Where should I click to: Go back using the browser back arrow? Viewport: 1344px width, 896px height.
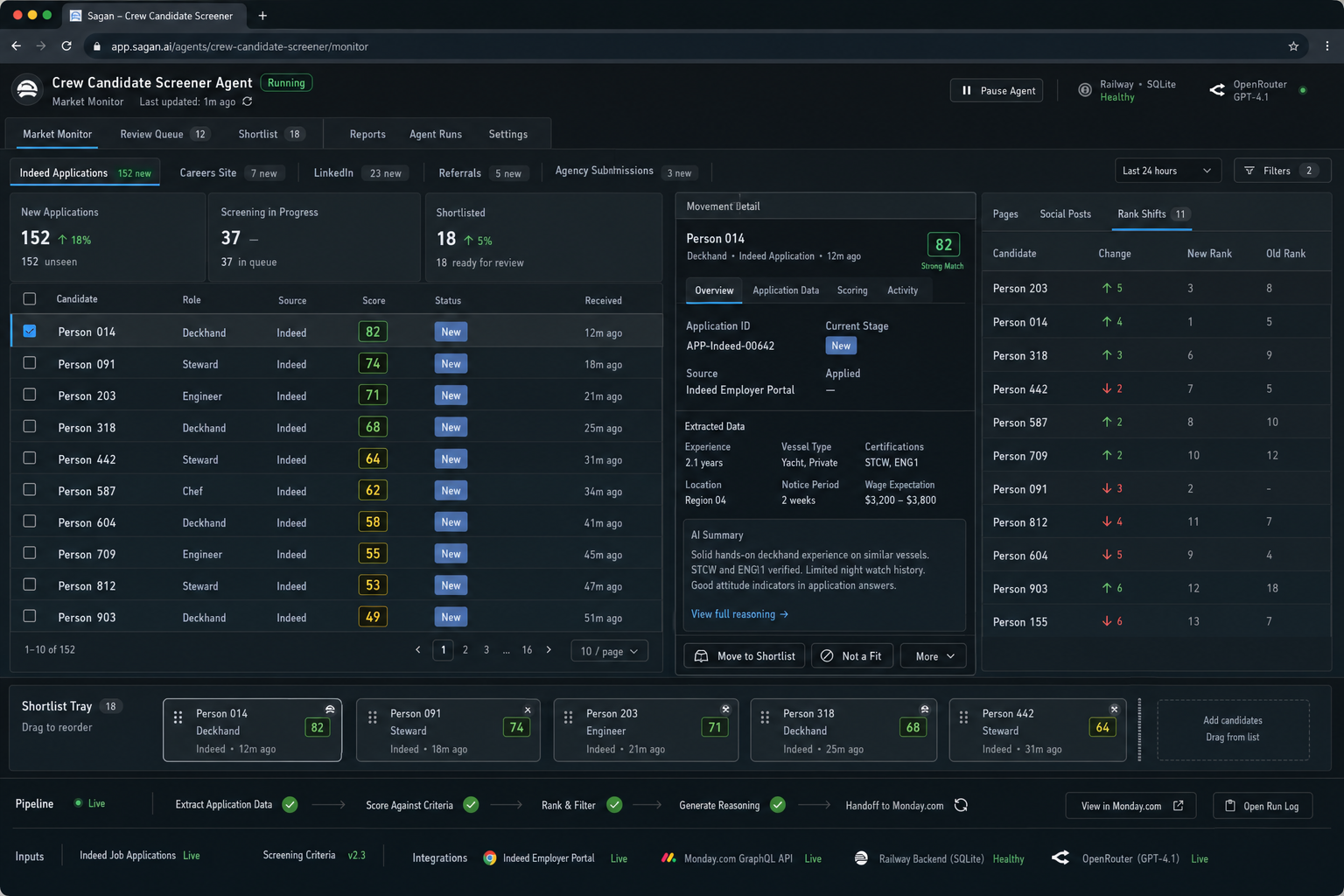pos(16,46)
